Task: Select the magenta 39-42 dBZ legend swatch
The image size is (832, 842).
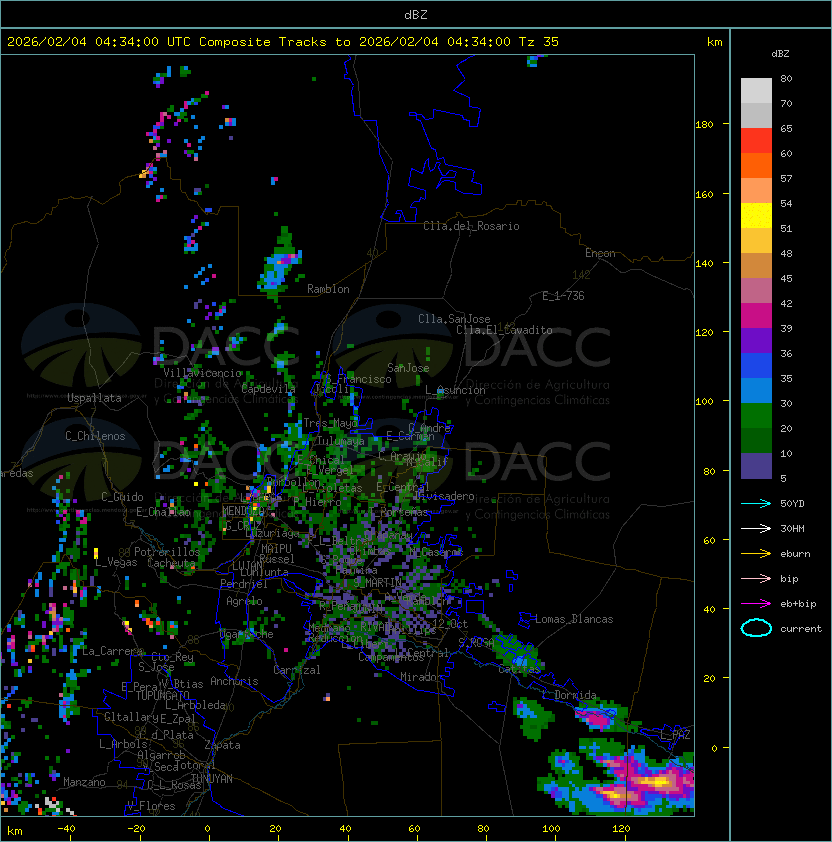Action: (x=756, y=316)
